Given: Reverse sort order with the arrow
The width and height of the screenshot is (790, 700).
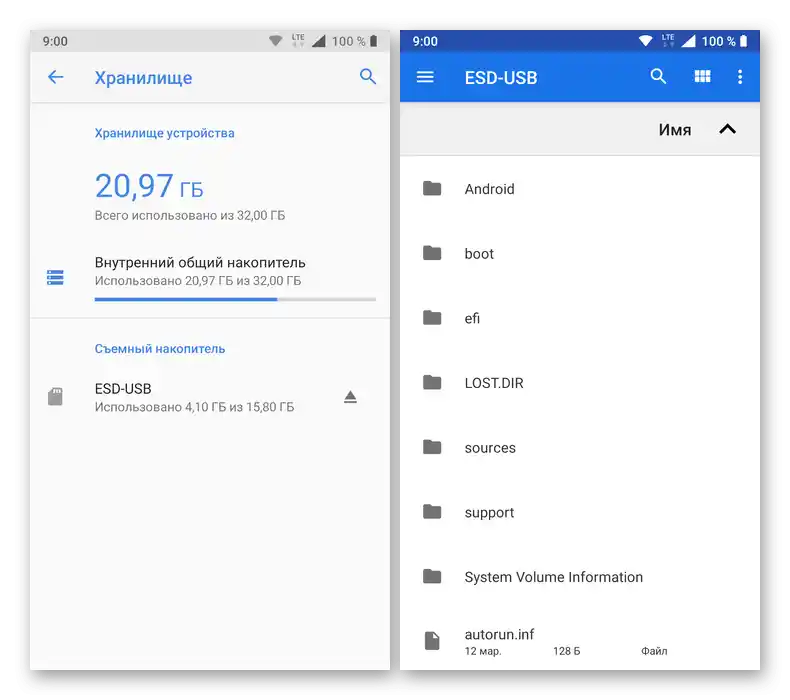Looking at the screenshot, I should (x=727, y=130).
